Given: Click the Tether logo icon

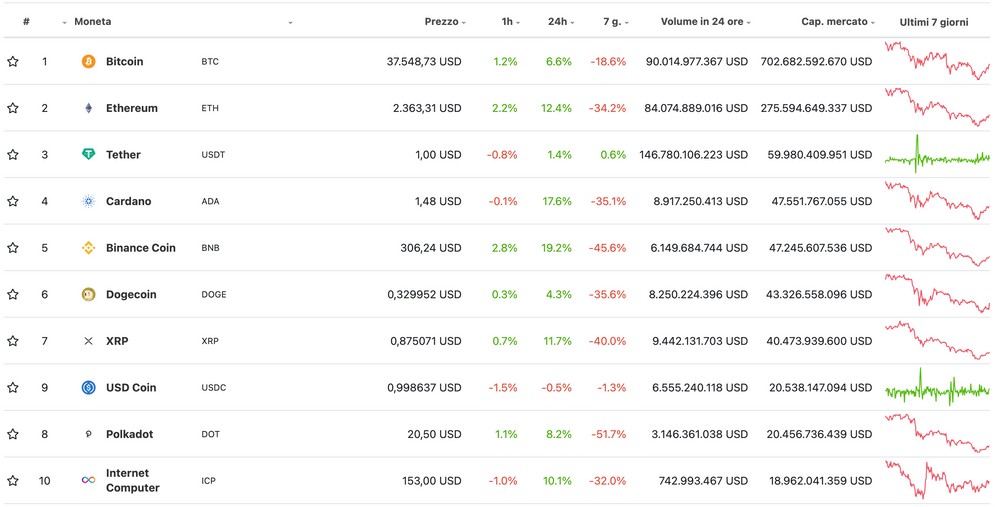Looking at the screenshot, I should (x=88, y=155).
